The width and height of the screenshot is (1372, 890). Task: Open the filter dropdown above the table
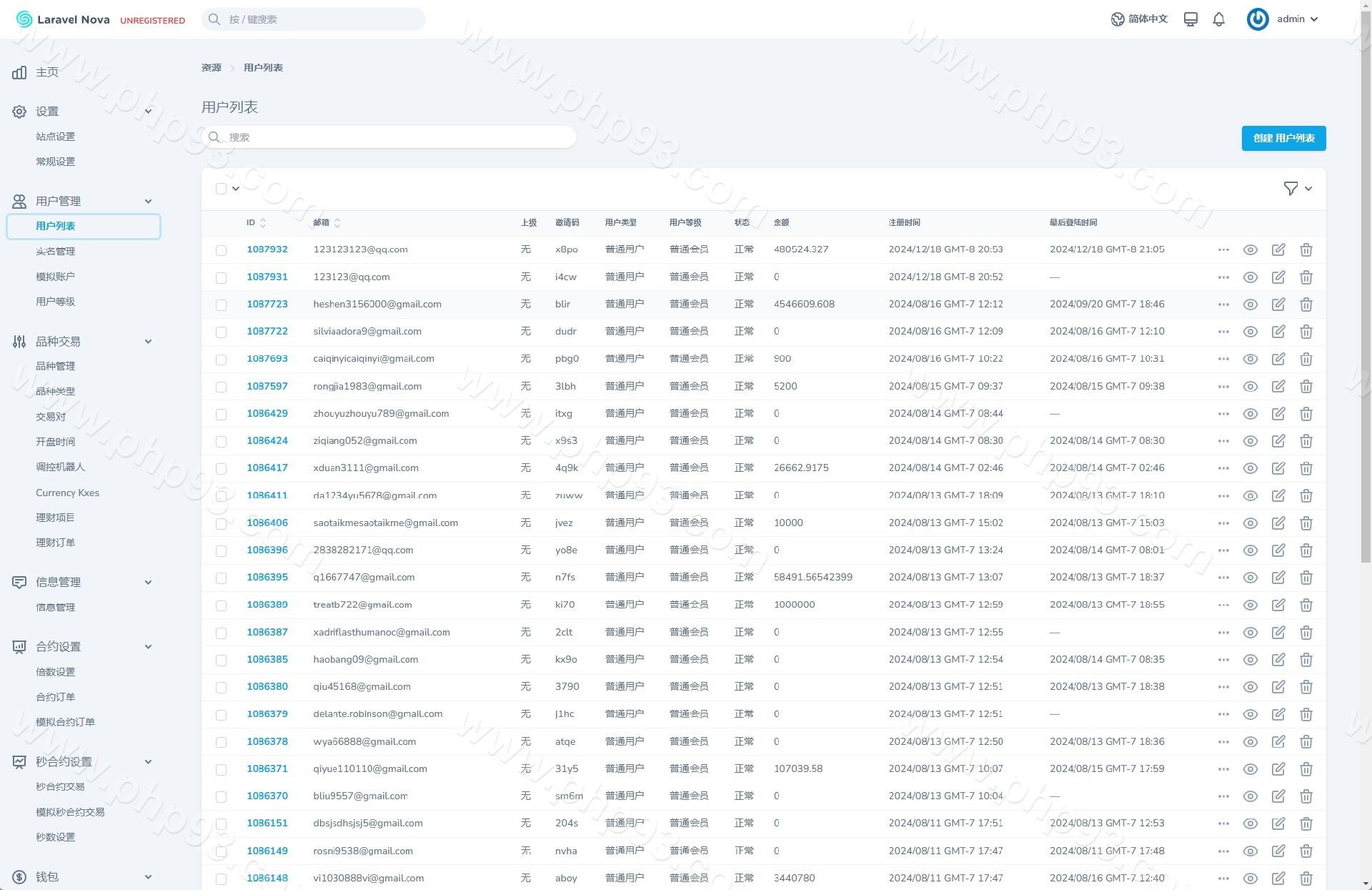(x=1297, y=189)
